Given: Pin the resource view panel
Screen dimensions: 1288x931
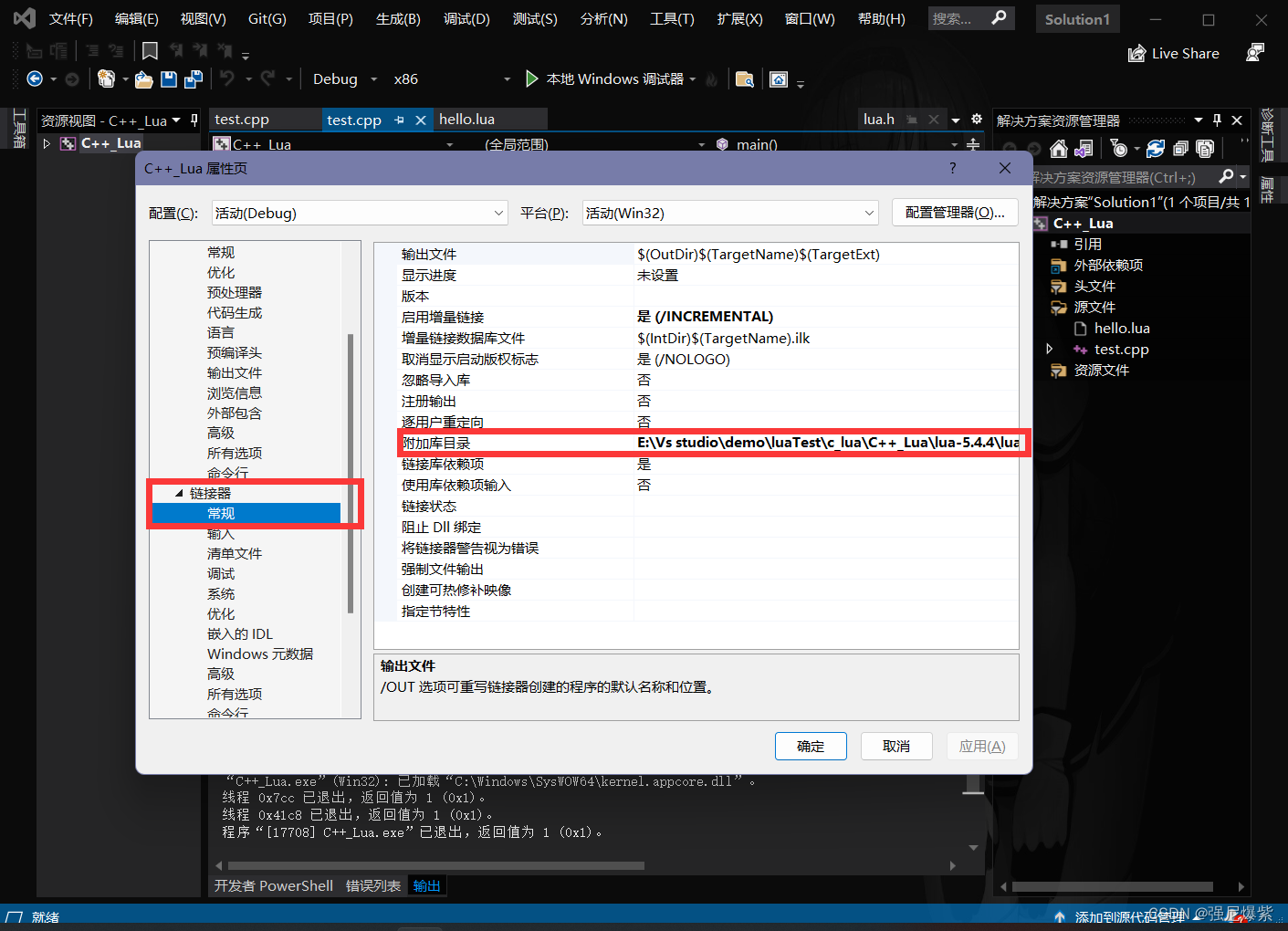Looking at the screenshot, I should [194, 120].
